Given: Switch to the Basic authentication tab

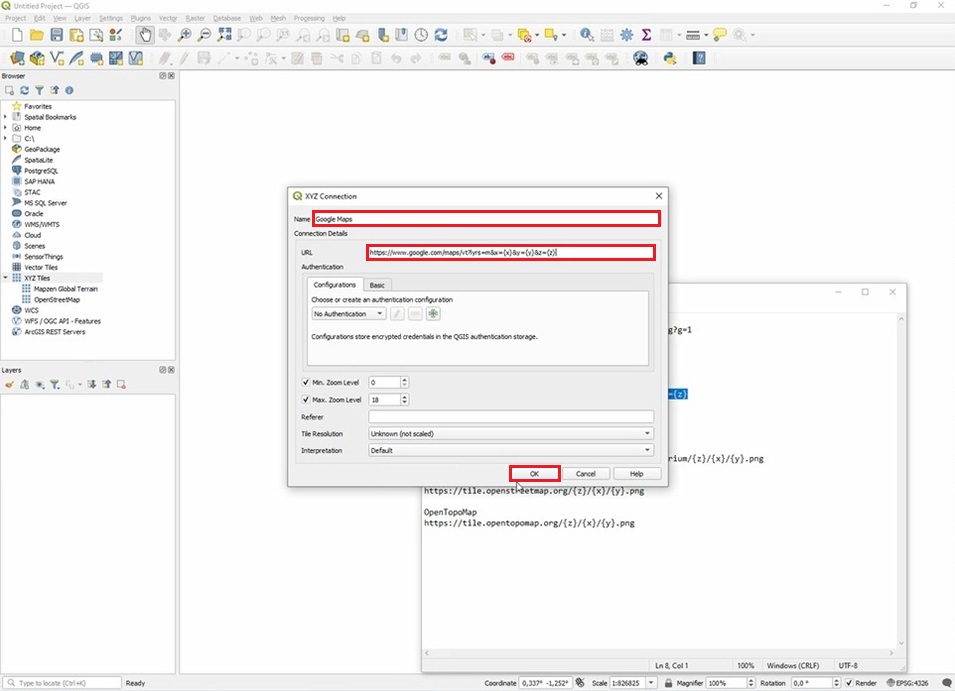Looking at the screenshot, I should [377, 285].
